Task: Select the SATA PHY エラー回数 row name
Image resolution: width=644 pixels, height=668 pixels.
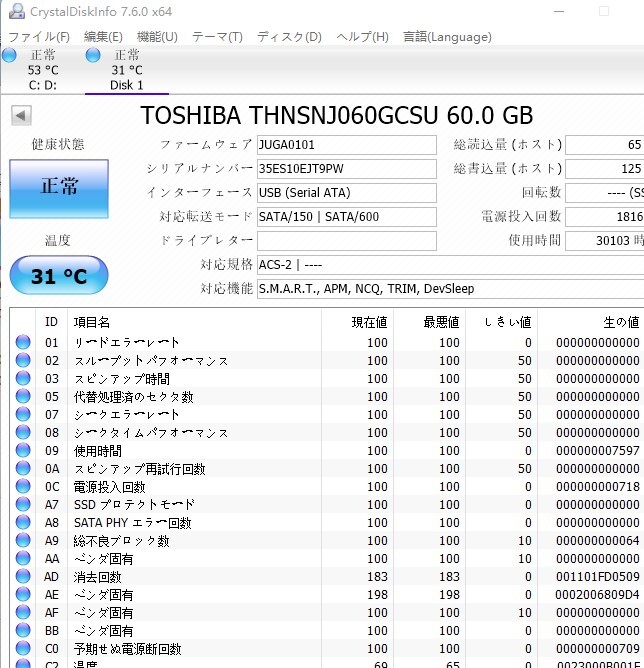Action: [132, 523]
